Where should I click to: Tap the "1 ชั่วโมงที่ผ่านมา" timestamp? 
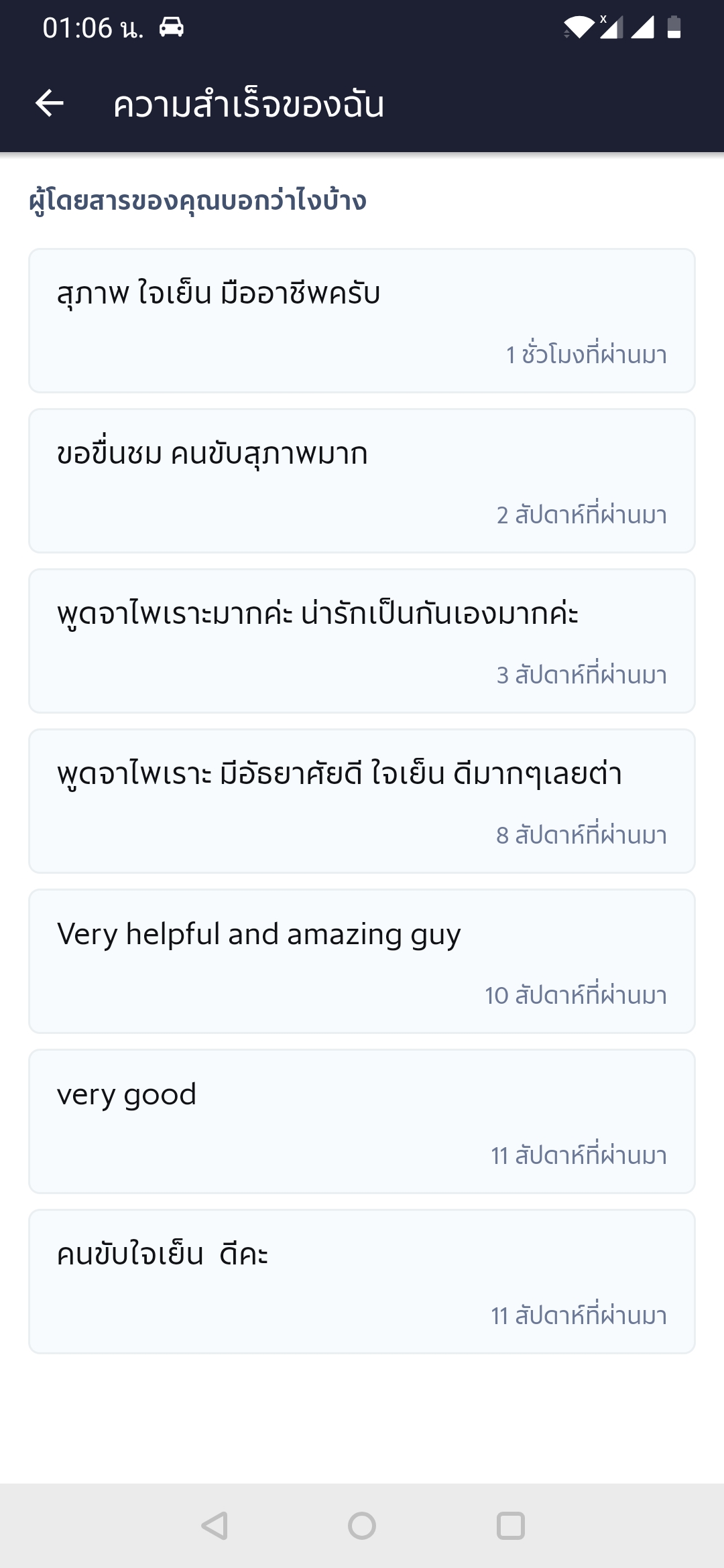(587, 354)
